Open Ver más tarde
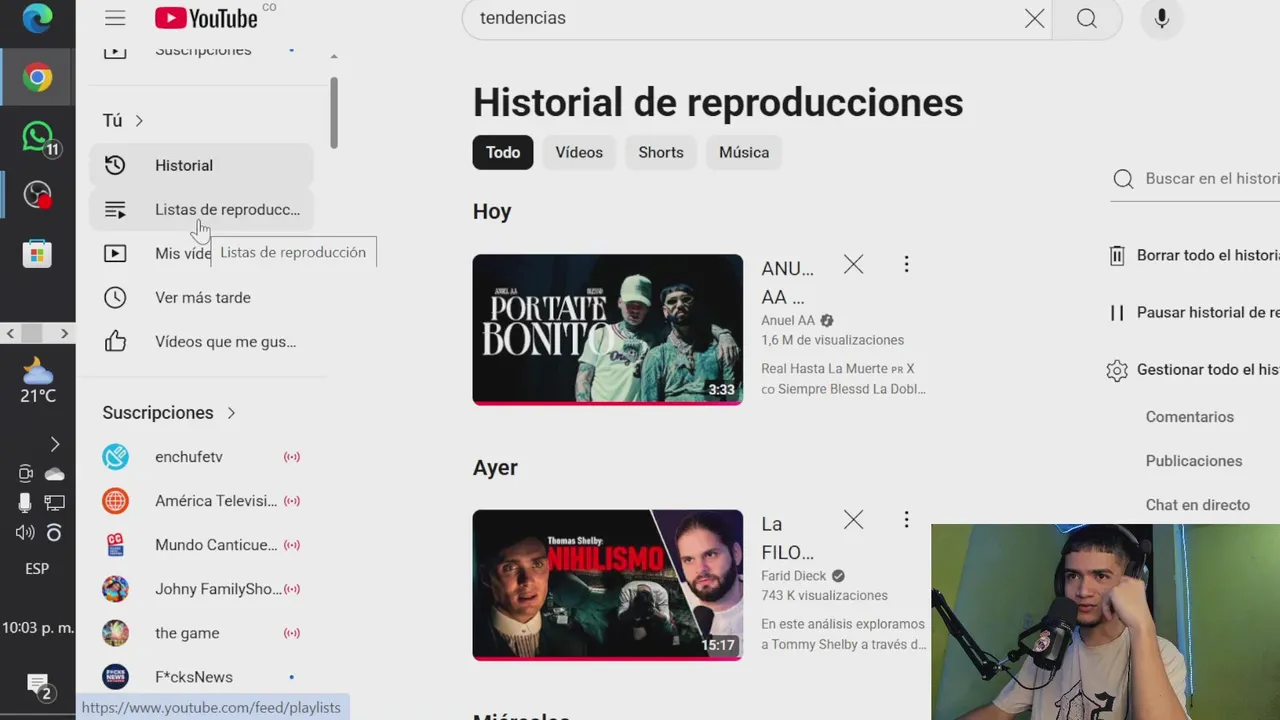 [201, 297]
